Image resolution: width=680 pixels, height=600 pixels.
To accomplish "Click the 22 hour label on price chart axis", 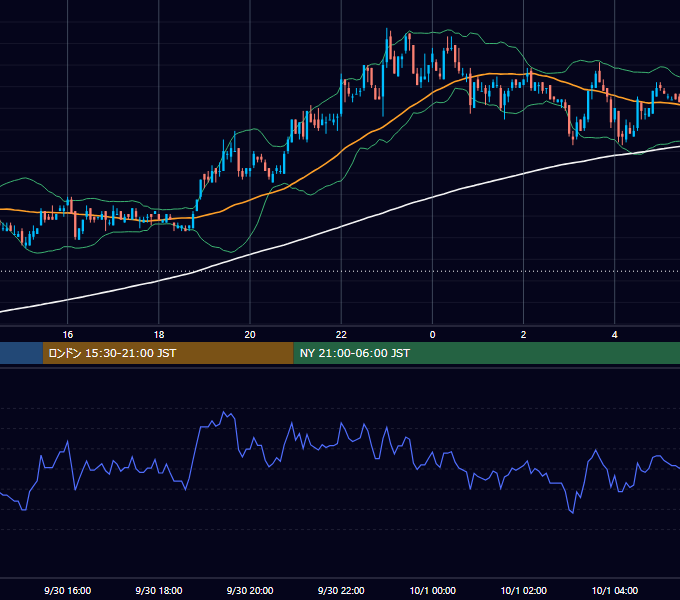I will coord(341,335).
